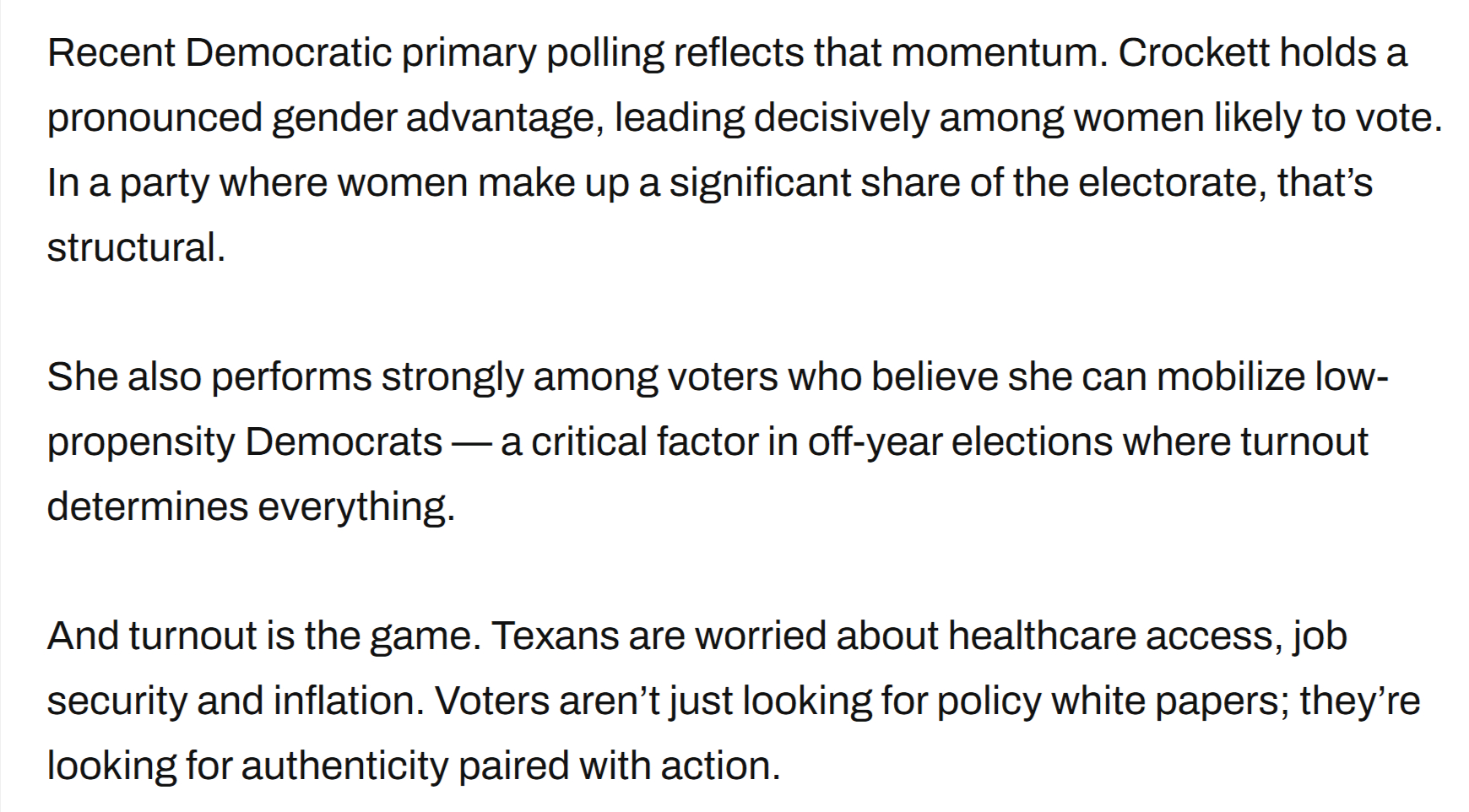Screen dimensions: 1469x812
Task: Click the phrase "significant share"
Action: pyautogui.click(x=814, y=183)
